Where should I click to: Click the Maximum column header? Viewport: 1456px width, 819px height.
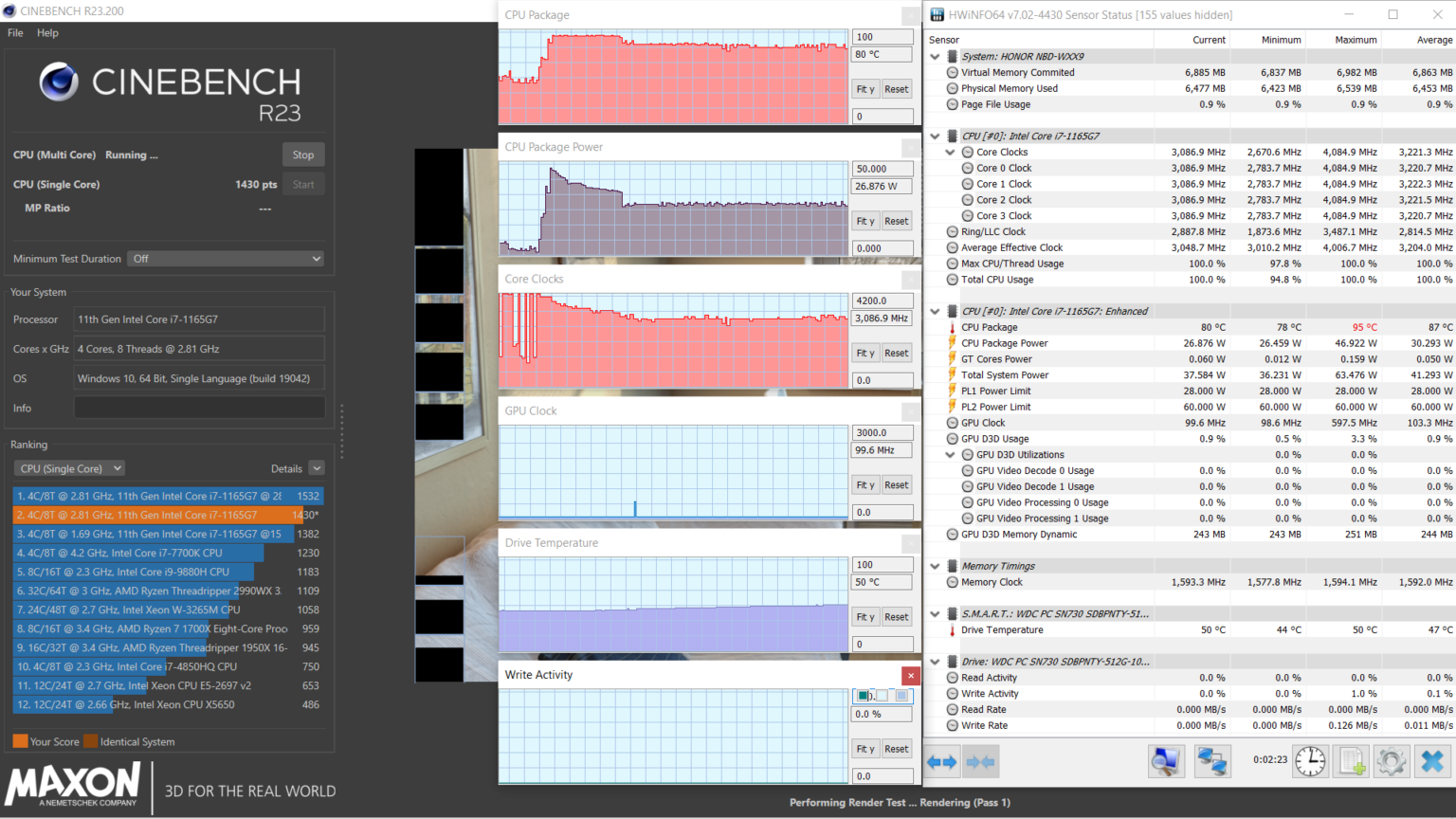(x=1356, y=40)
